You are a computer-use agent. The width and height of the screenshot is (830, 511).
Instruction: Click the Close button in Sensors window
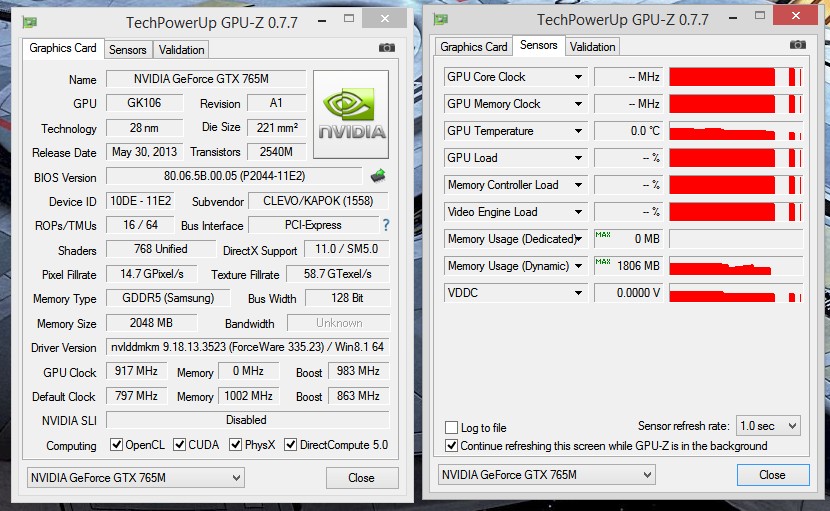pos(772,475)
